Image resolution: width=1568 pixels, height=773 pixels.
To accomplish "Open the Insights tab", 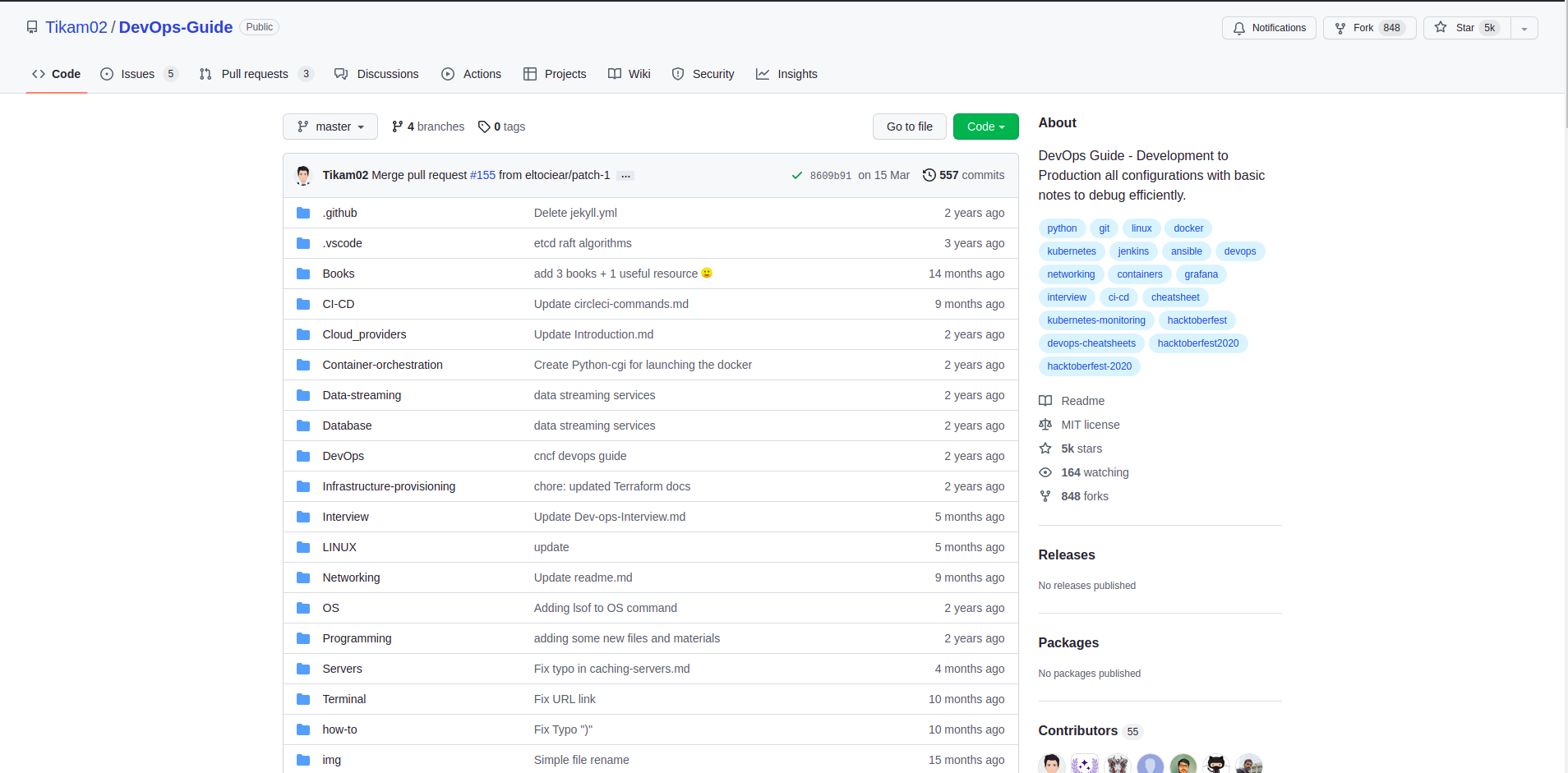I will coord(786,74).
